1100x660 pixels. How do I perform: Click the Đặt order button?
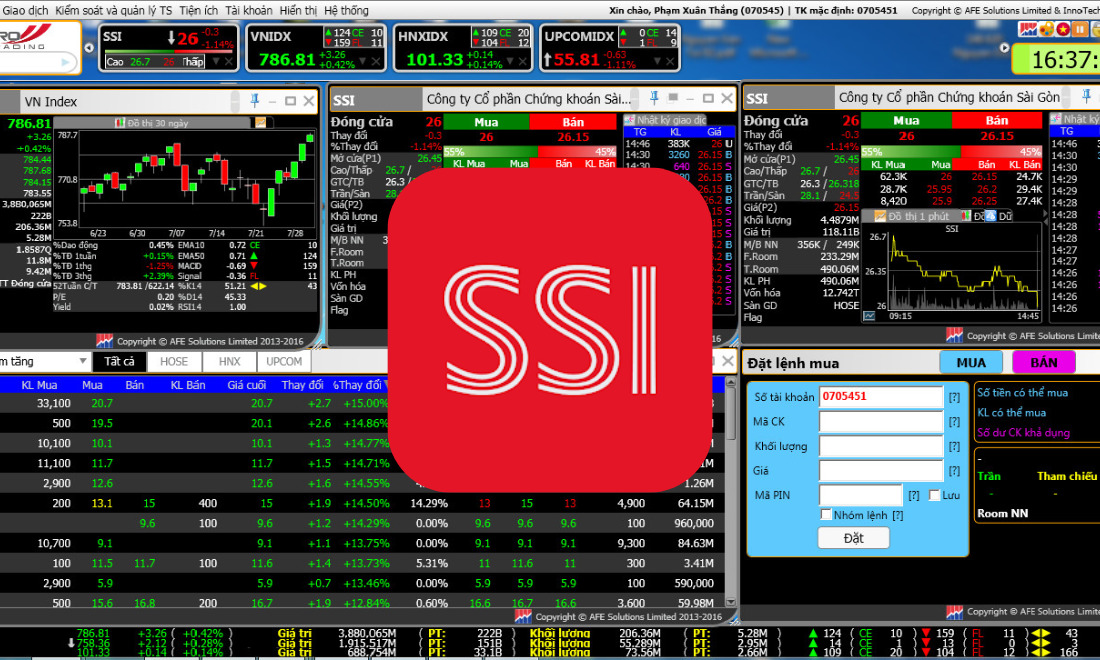854,538
